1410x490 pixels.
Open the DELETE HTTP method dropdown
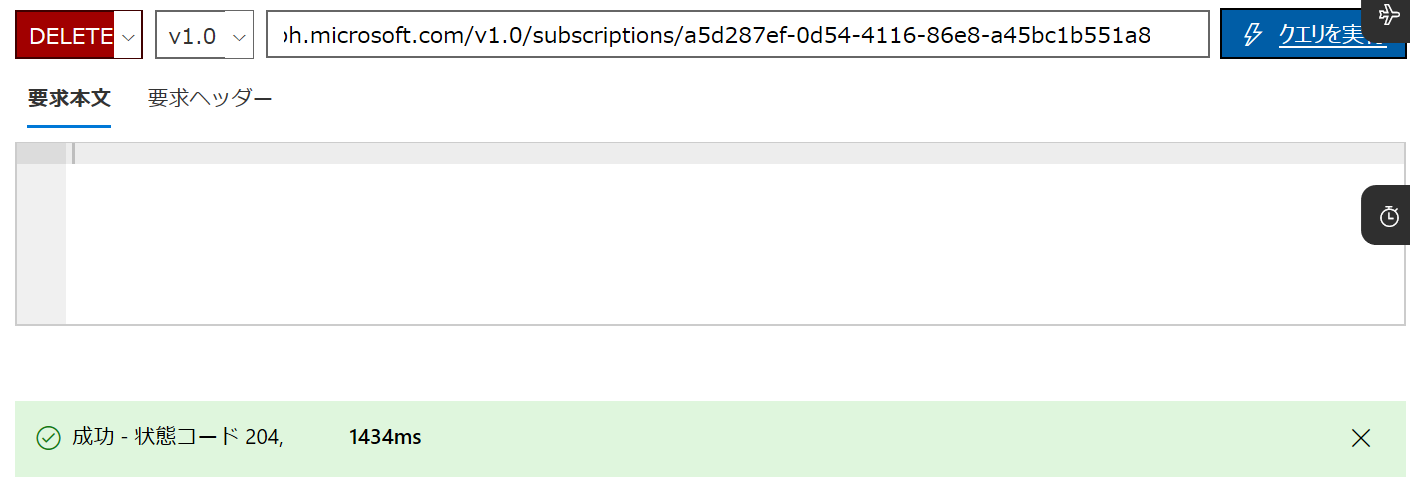79,36
